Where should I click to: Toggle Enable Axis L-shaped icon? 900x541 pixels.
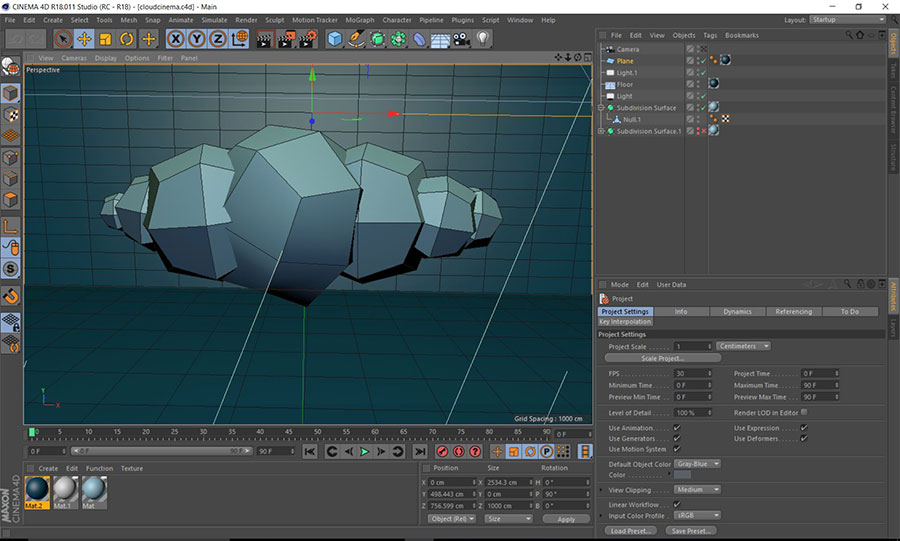[x=10, y=226]
